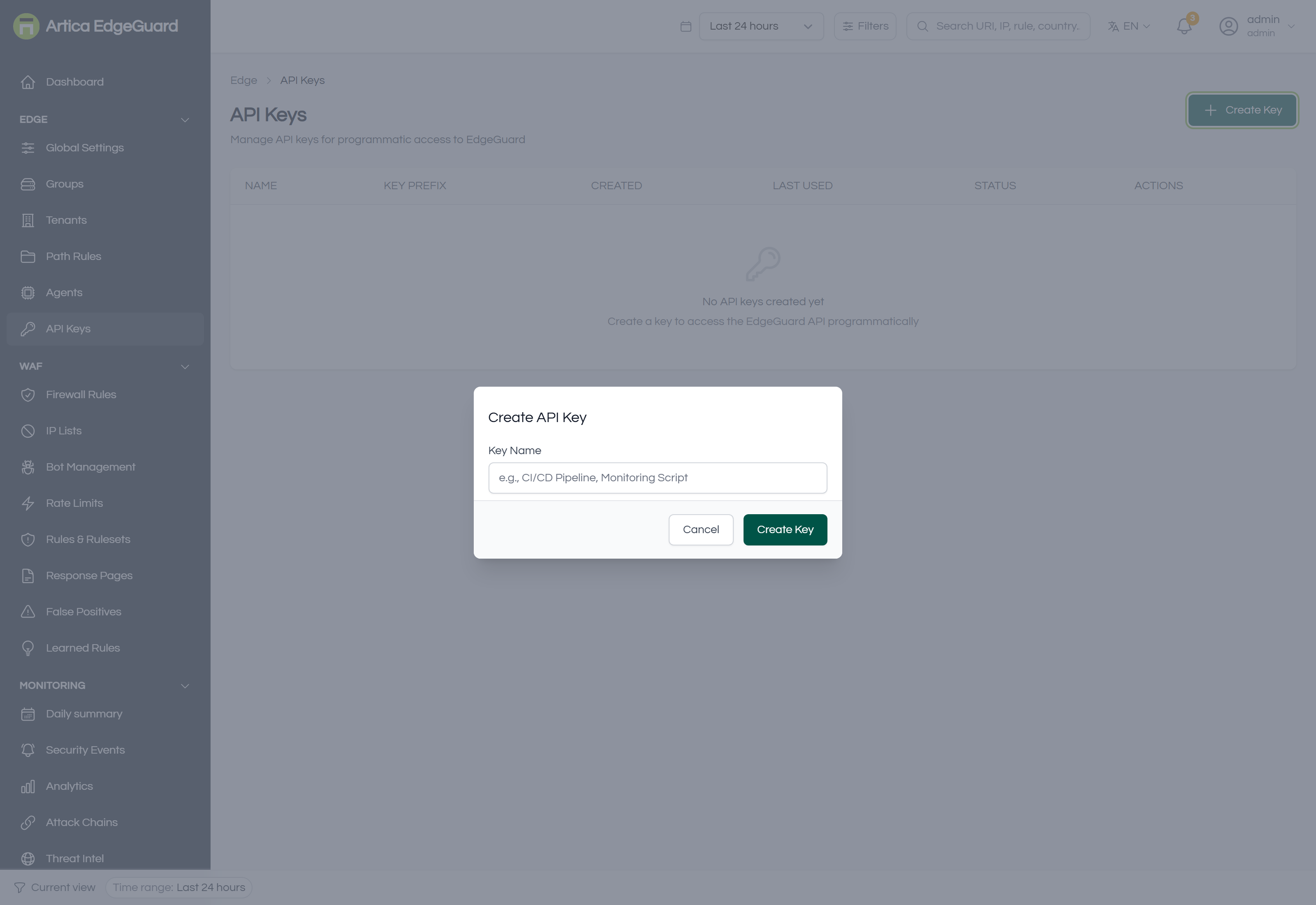Click the Current view filter label
Screen dimensions: 1316x905
[x=55, y=887]
